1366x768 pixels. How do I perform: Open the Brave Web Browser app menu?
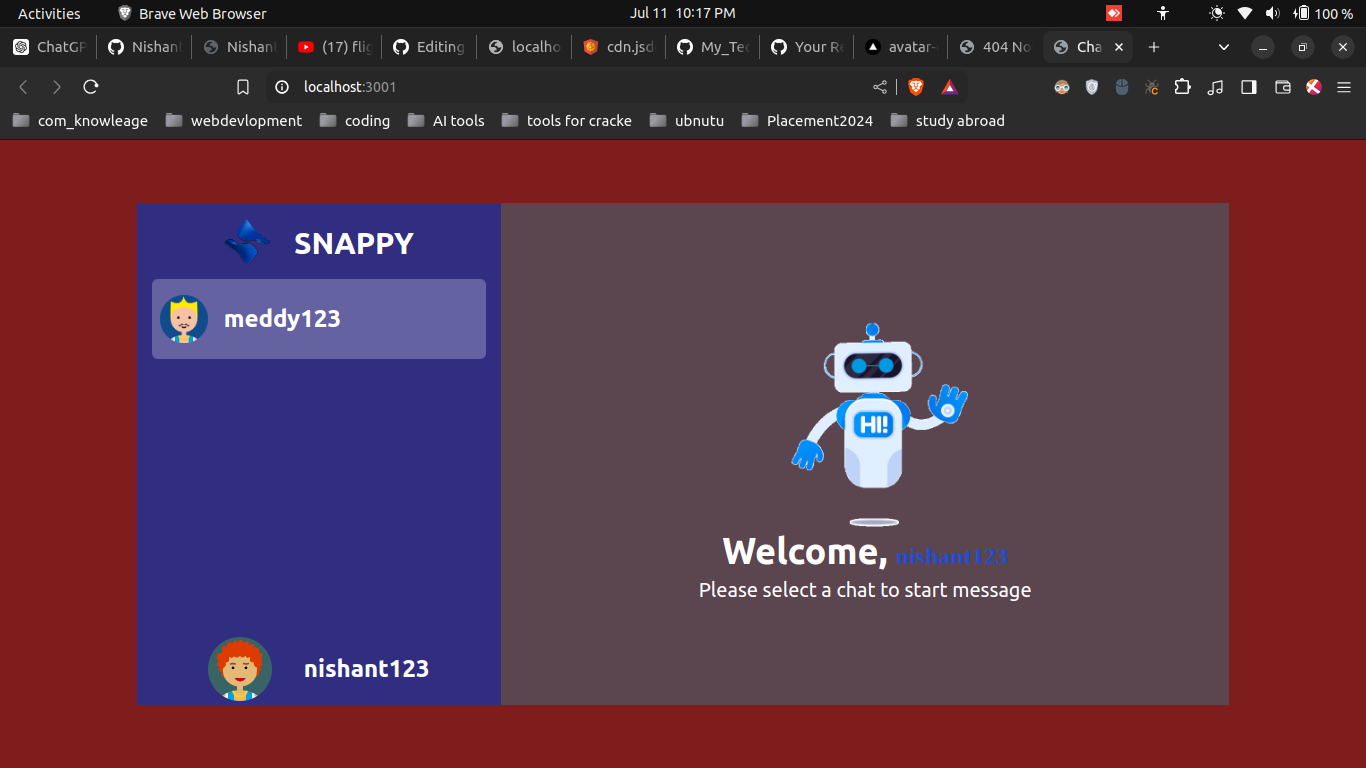coord(192,13)
